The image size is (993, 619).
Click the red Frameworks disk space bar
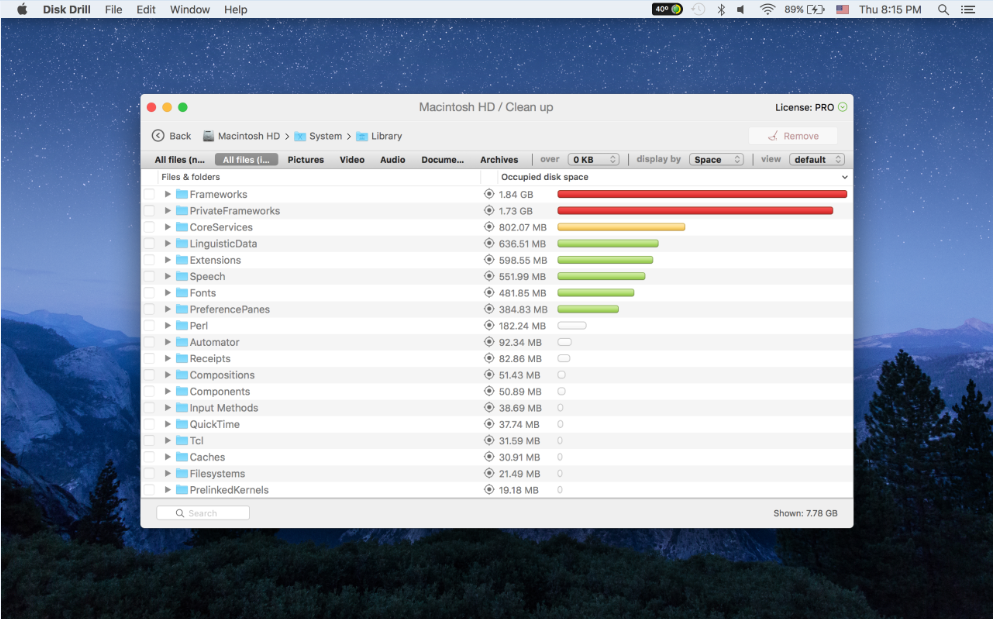point(702,194)
